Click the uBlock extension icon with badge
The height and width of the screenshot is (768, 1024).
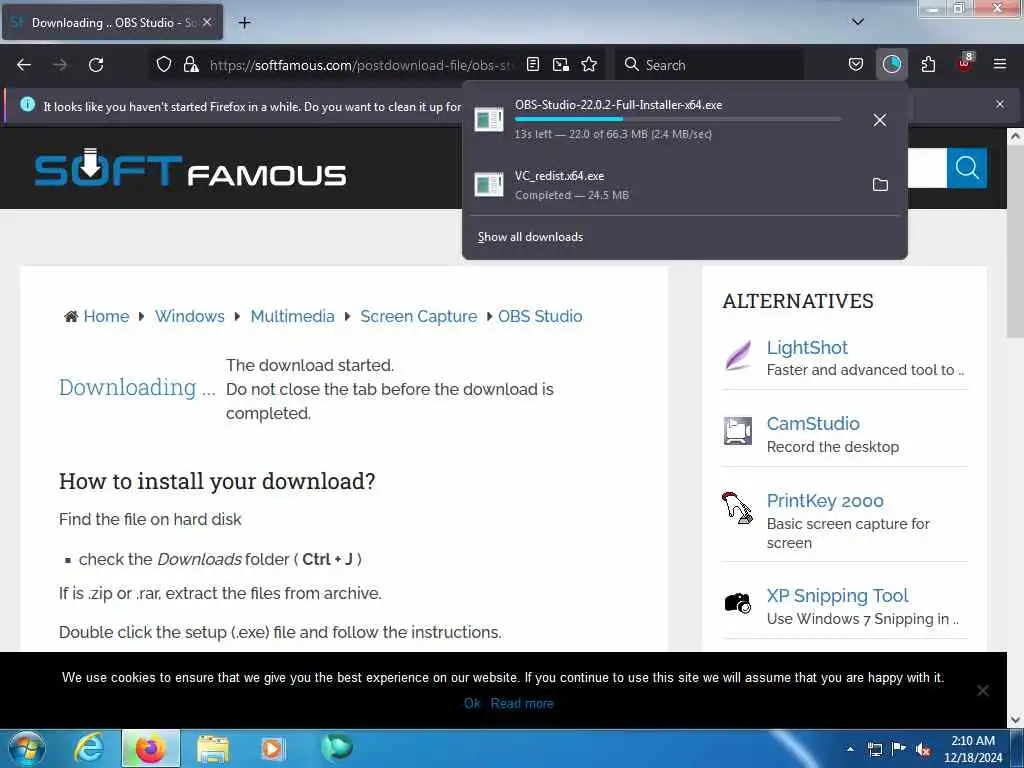tap(965, 63)
